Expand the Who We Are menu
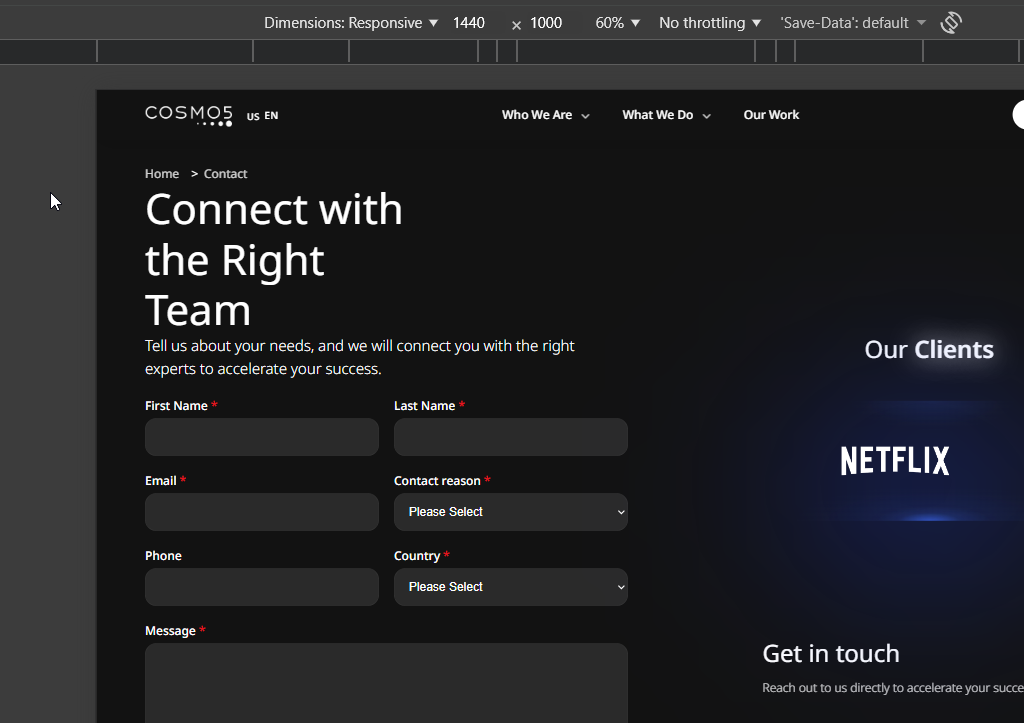The image size is (1024, 723). click(x=545, y=115)
